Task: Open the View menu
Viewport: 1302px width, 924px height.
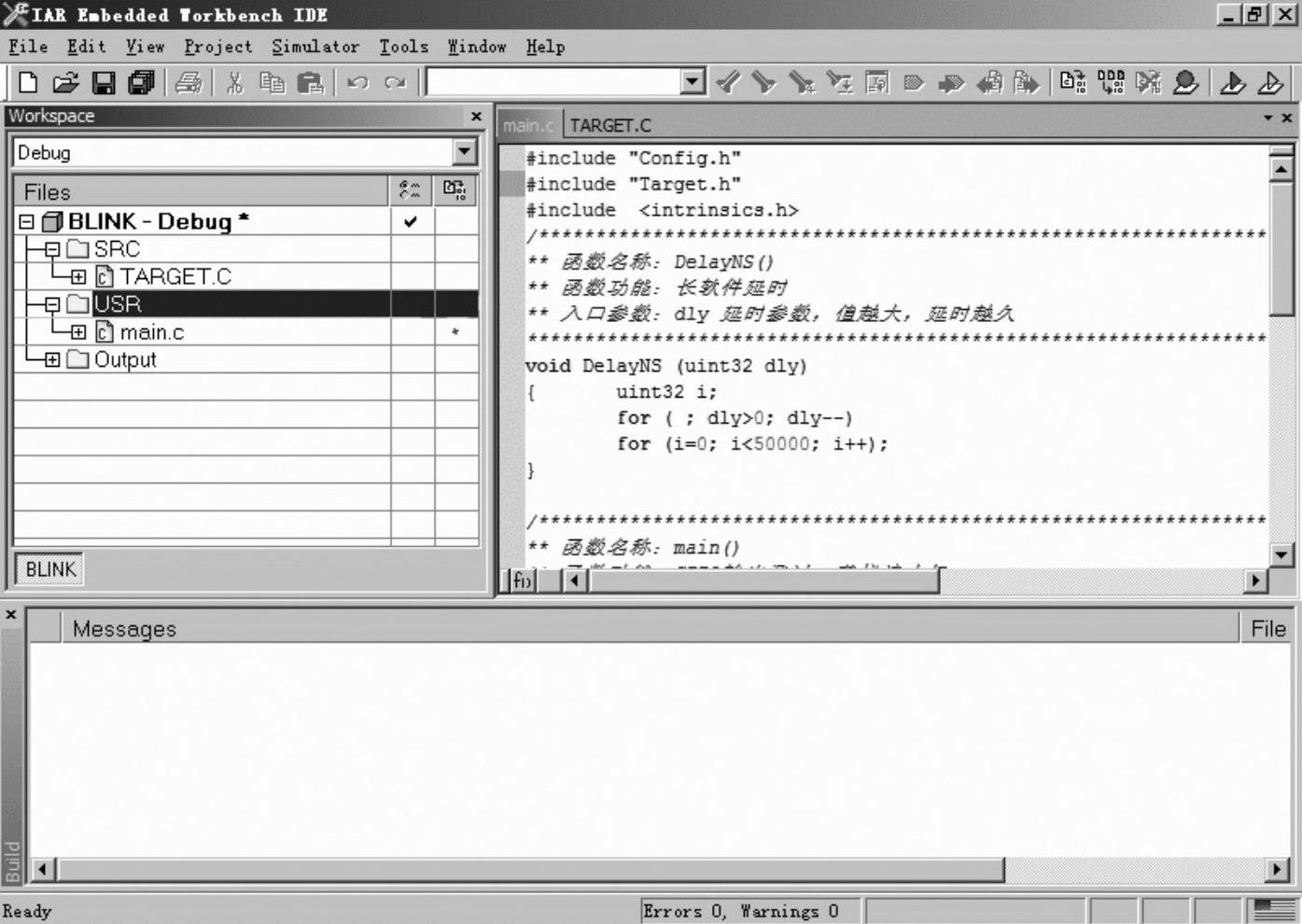Action: point(145,47)
